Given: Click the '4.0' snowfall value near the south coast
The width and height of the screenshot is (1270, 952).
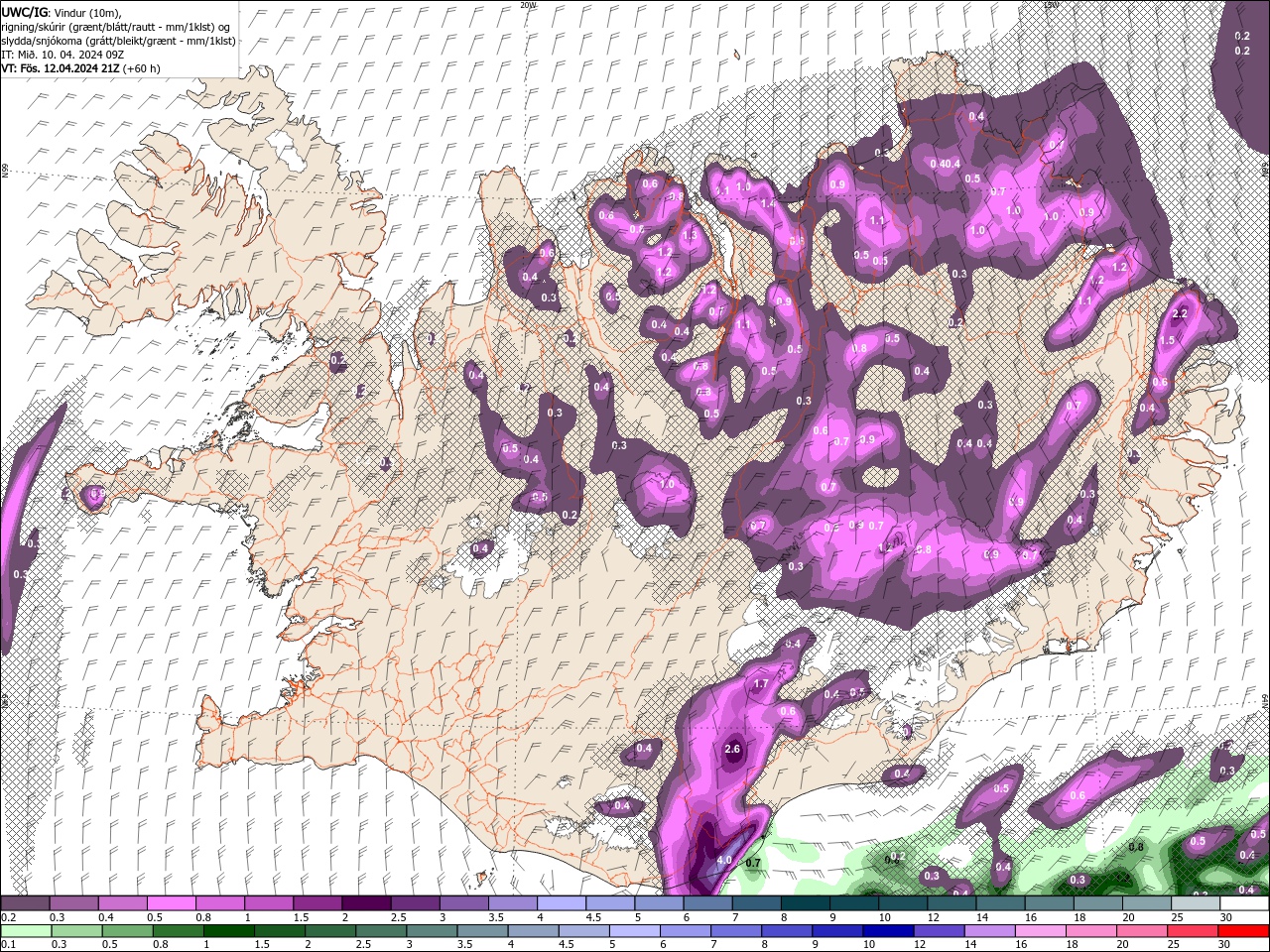Looking at the screenshot, I should click(723, 860).
